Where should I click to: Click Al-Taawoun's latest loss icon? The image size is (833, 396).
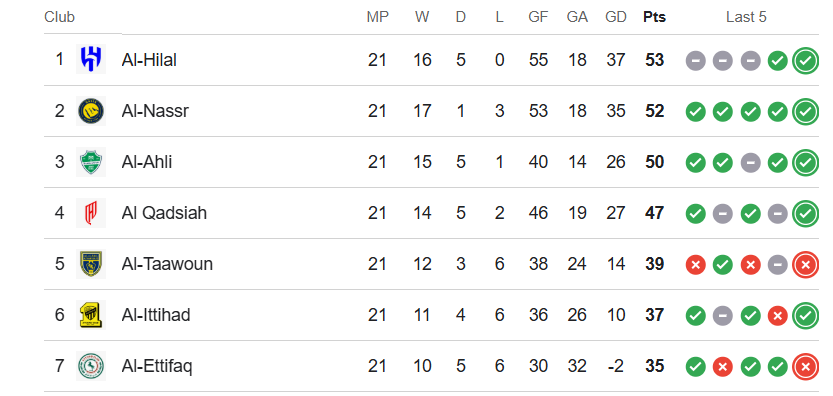tap(805, 265)
